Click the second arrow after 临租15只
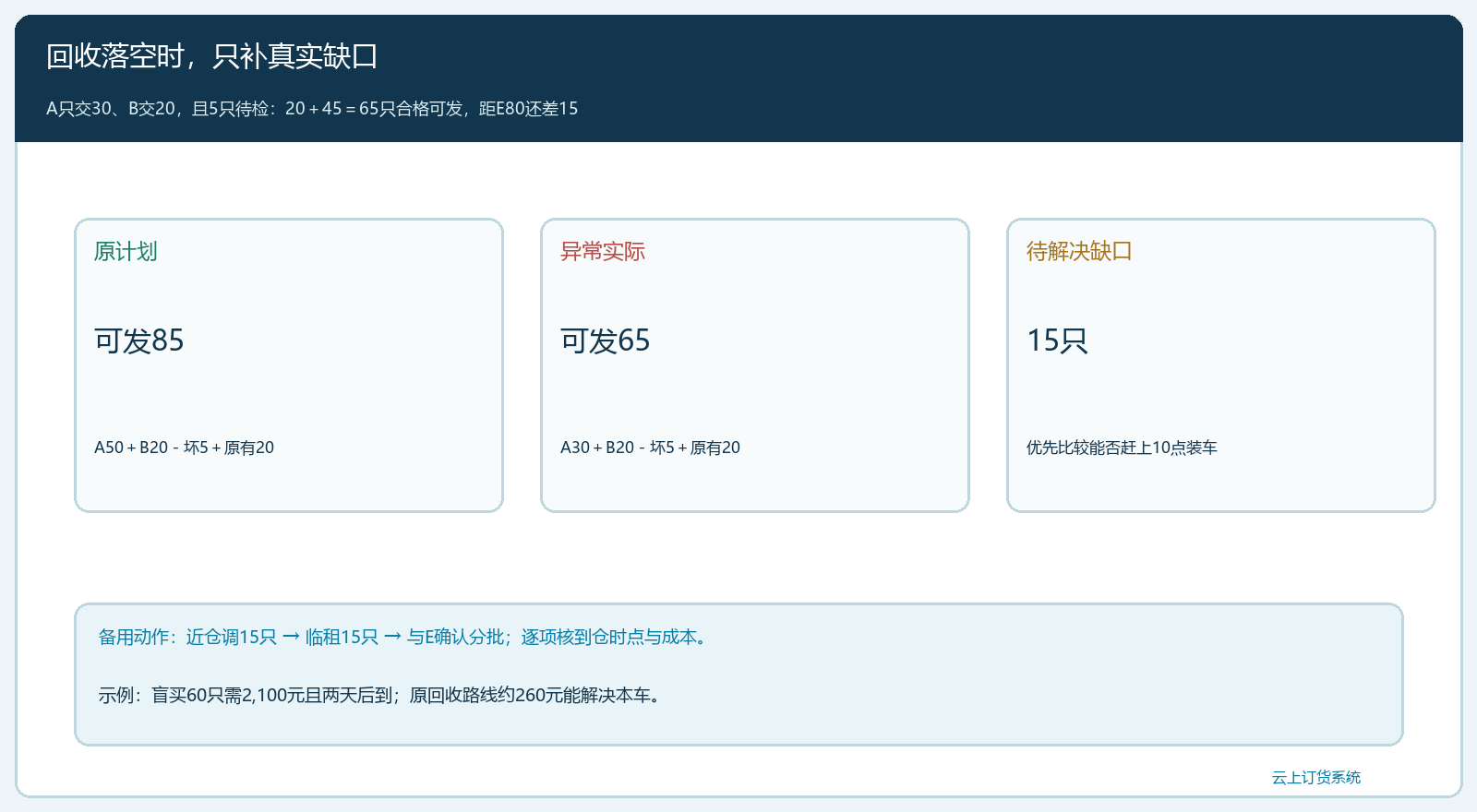 [392, 637]
